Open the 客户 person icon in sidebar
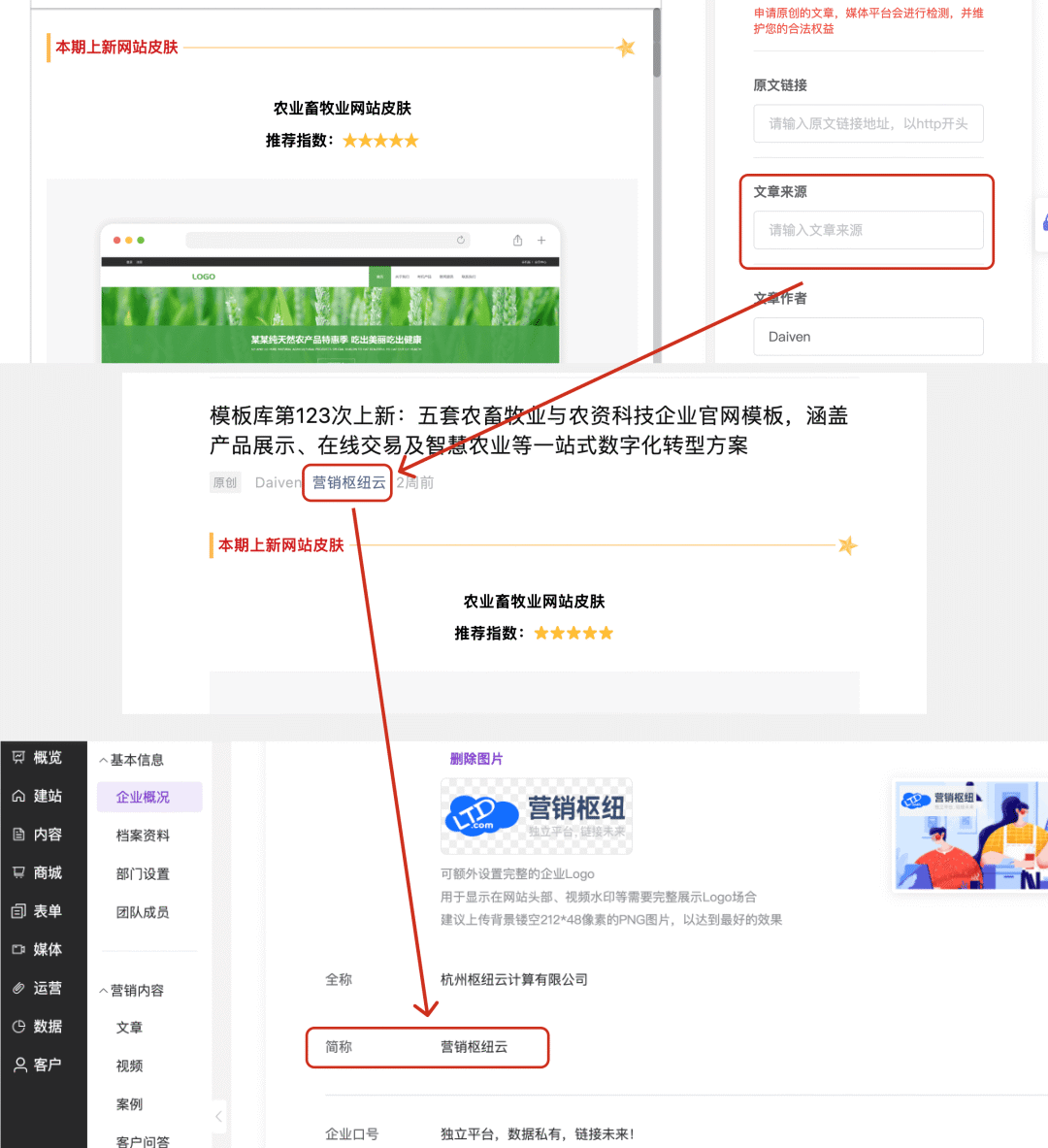 point(20,1065)
